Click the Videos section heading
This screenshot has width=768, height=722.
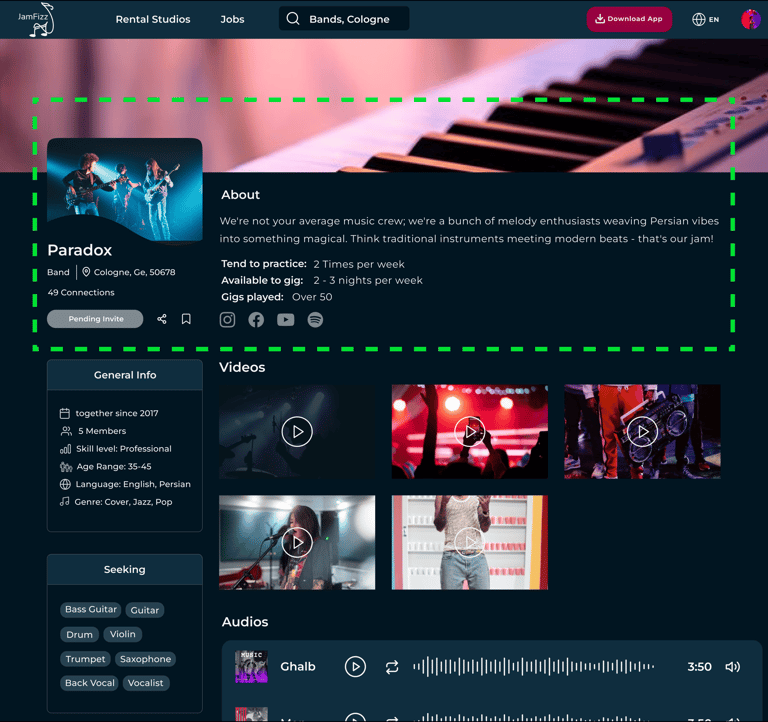pos(242,367)
